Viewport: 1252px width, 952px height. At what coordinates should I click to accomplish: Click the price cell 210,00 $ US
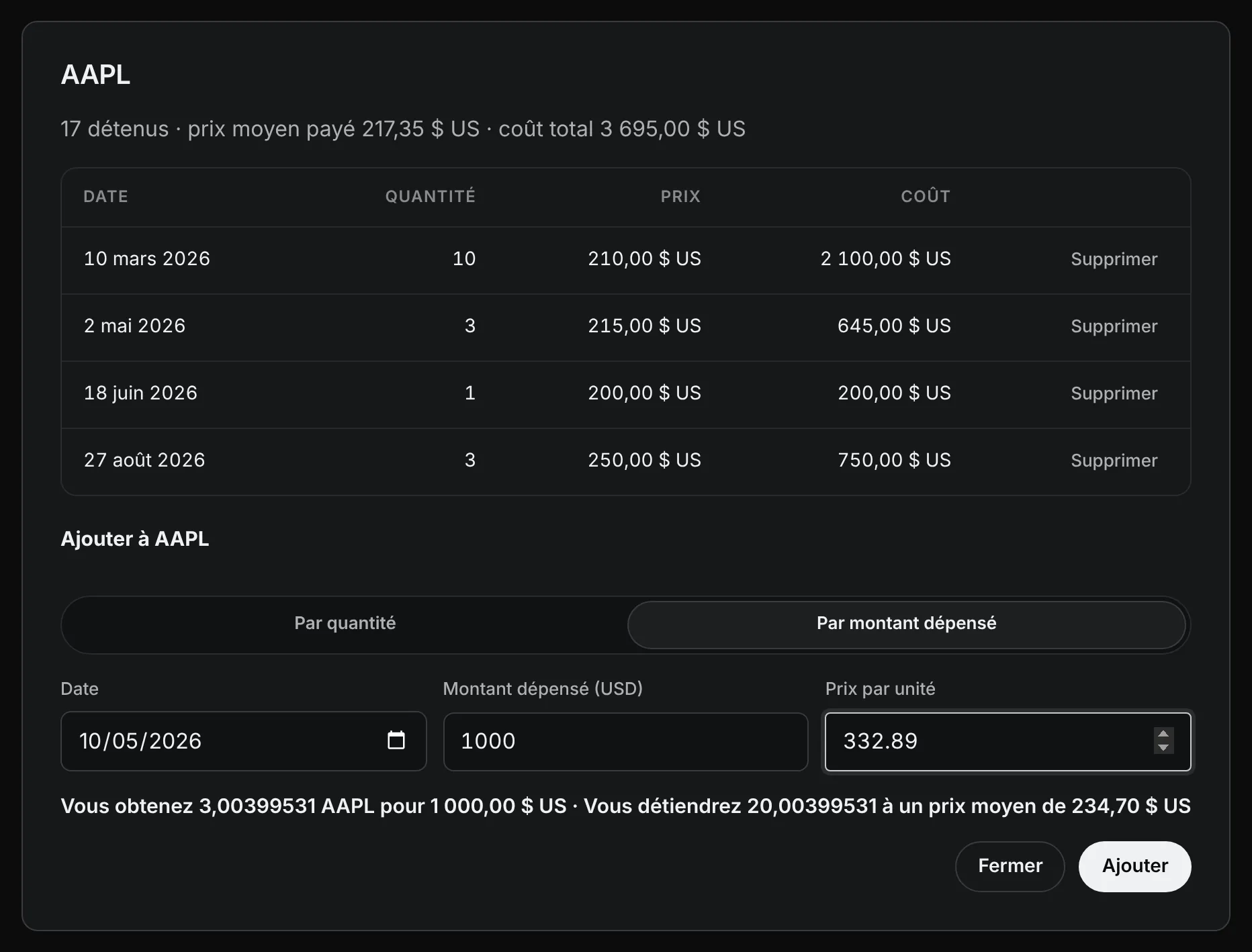[644, 258]
